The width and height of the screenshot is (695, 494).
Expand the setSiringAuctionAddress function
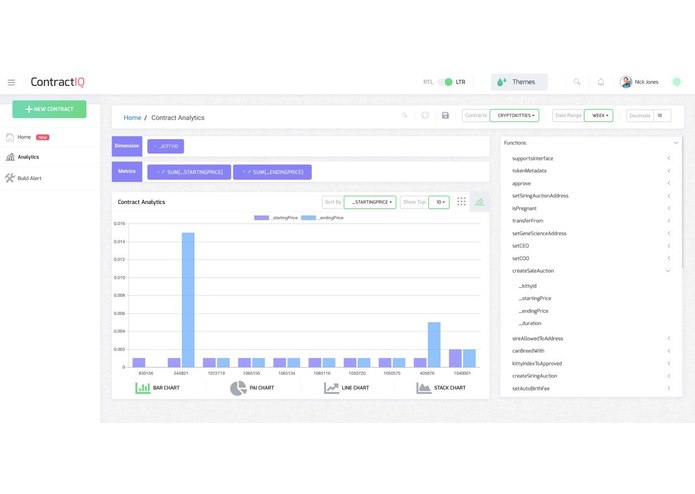point(668,195)
